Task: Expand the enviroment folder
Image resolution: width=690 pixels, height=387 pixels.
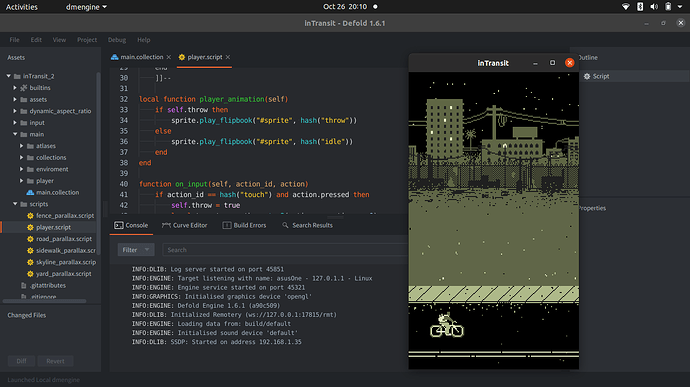Action: (22, 169)
